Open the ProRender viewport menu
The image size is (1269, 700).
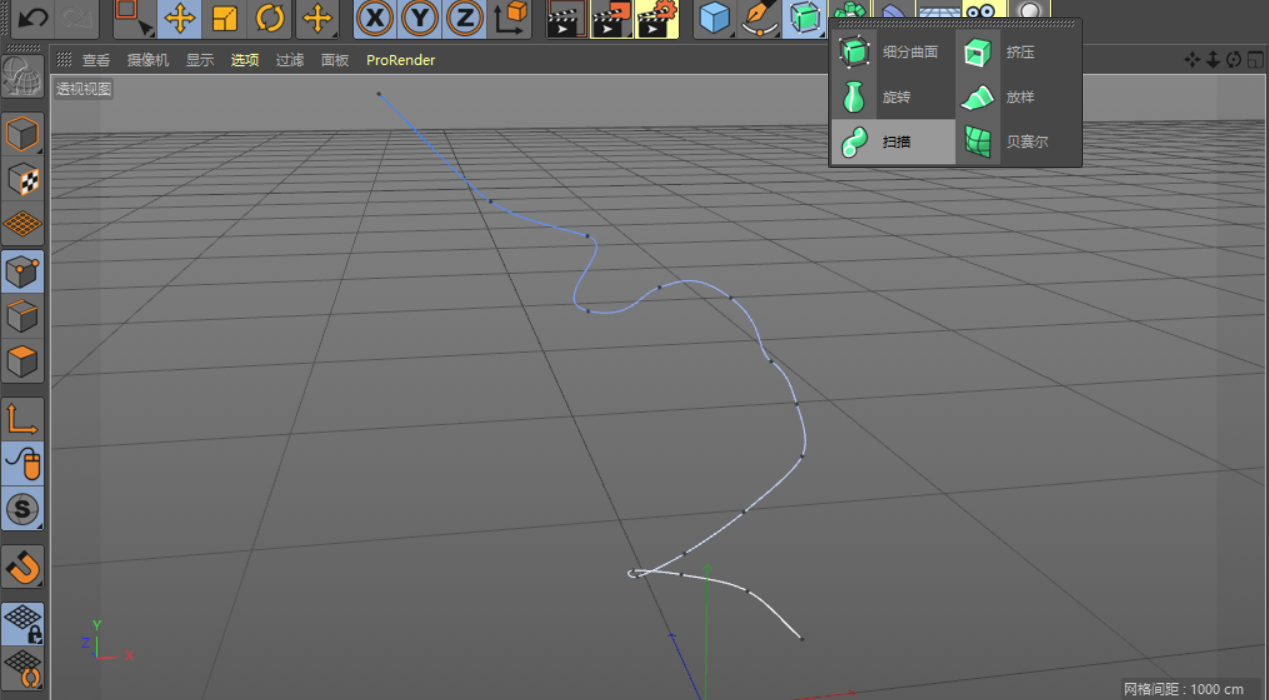[x=401, y=60]
